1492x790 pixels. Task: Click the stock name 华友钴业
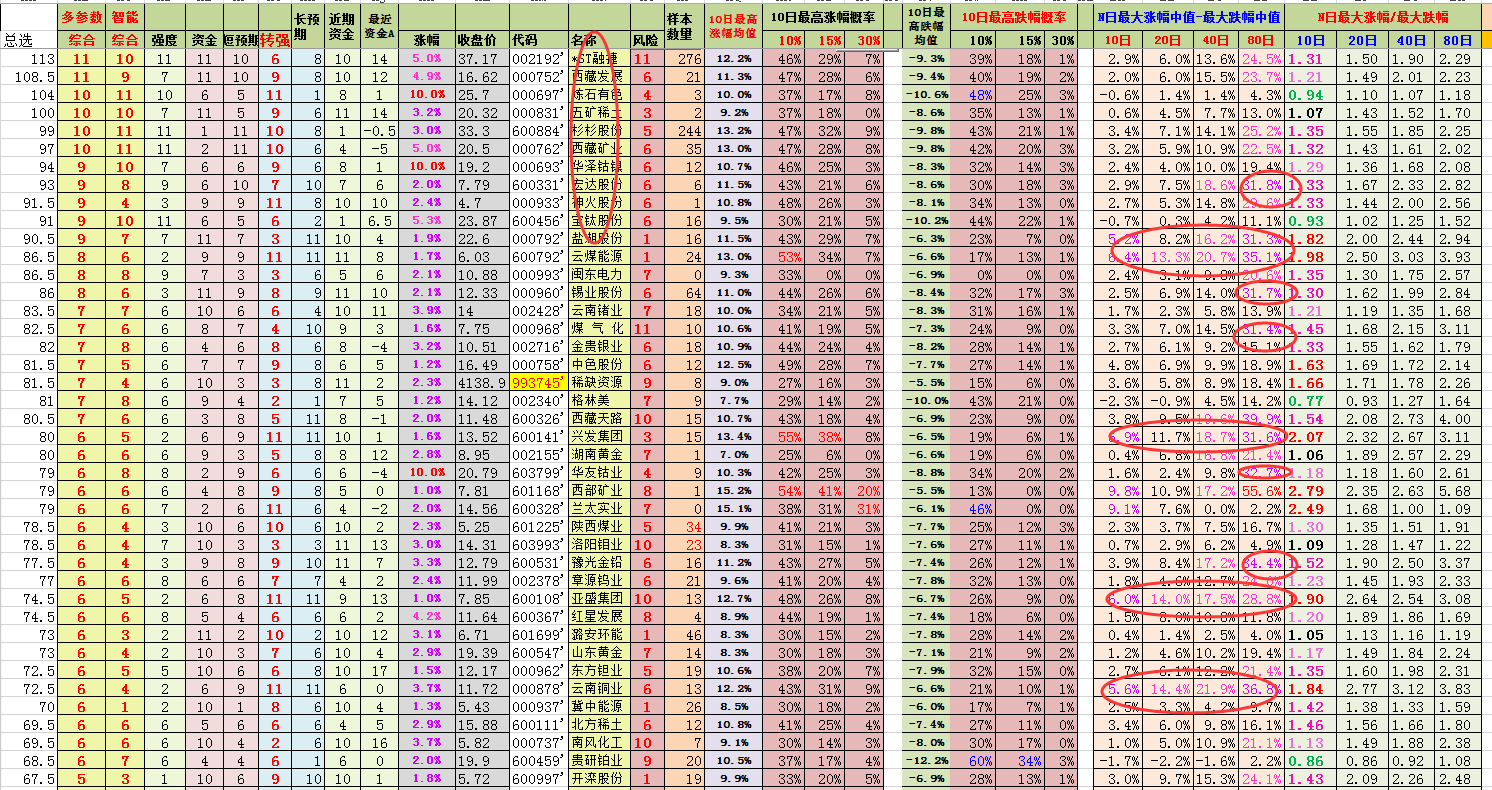598,473
